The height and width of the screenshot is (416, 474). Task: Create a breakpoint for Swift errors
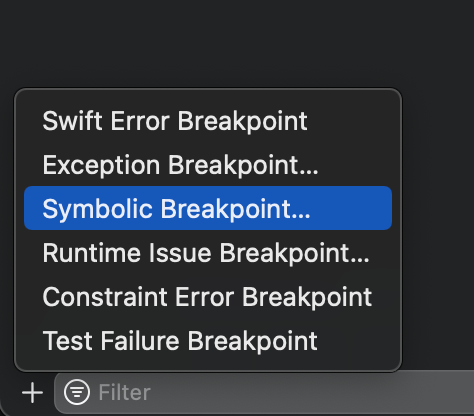click(x=208, y=121)
